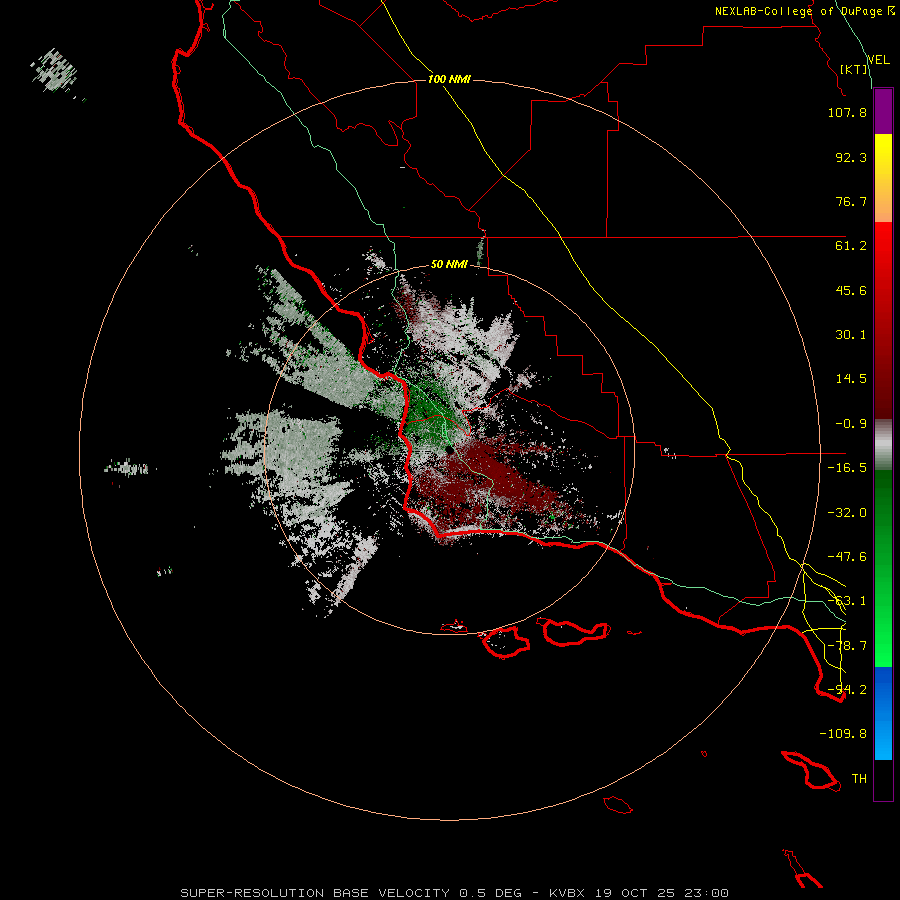
Task: Select the -47.6 scale value
Action: (847, 557)
